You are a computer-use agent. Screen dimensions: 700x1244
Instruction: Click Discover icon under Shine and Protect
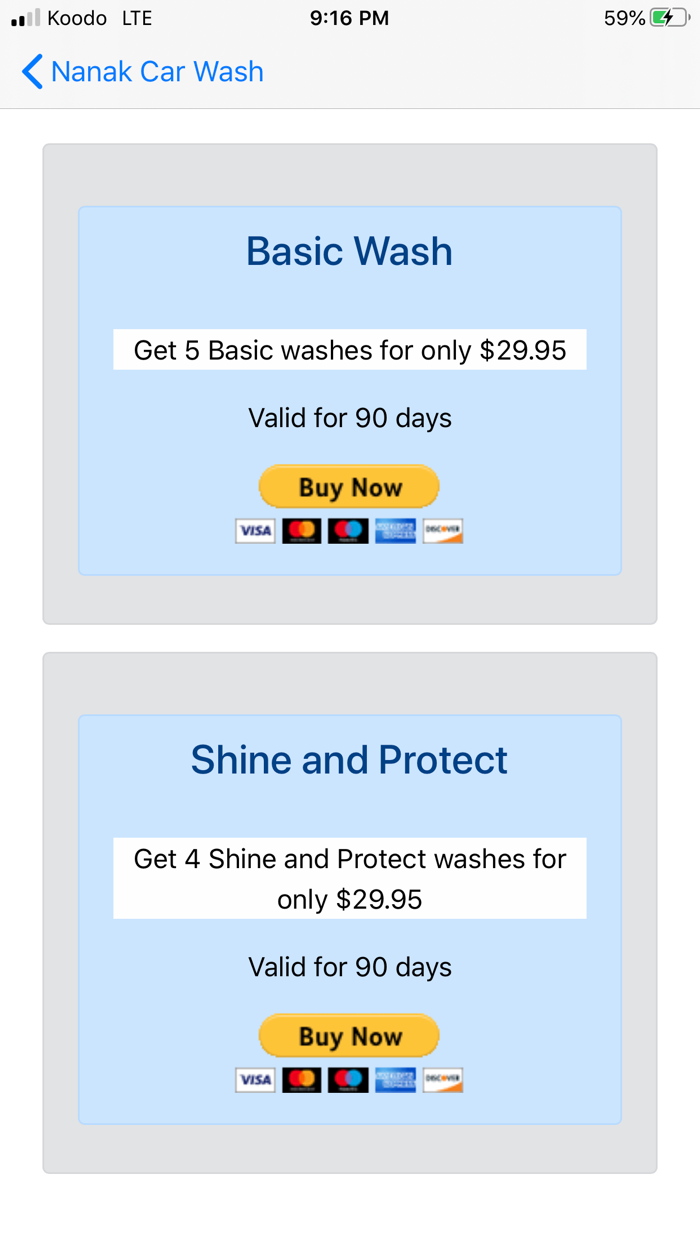[442, 1080]
